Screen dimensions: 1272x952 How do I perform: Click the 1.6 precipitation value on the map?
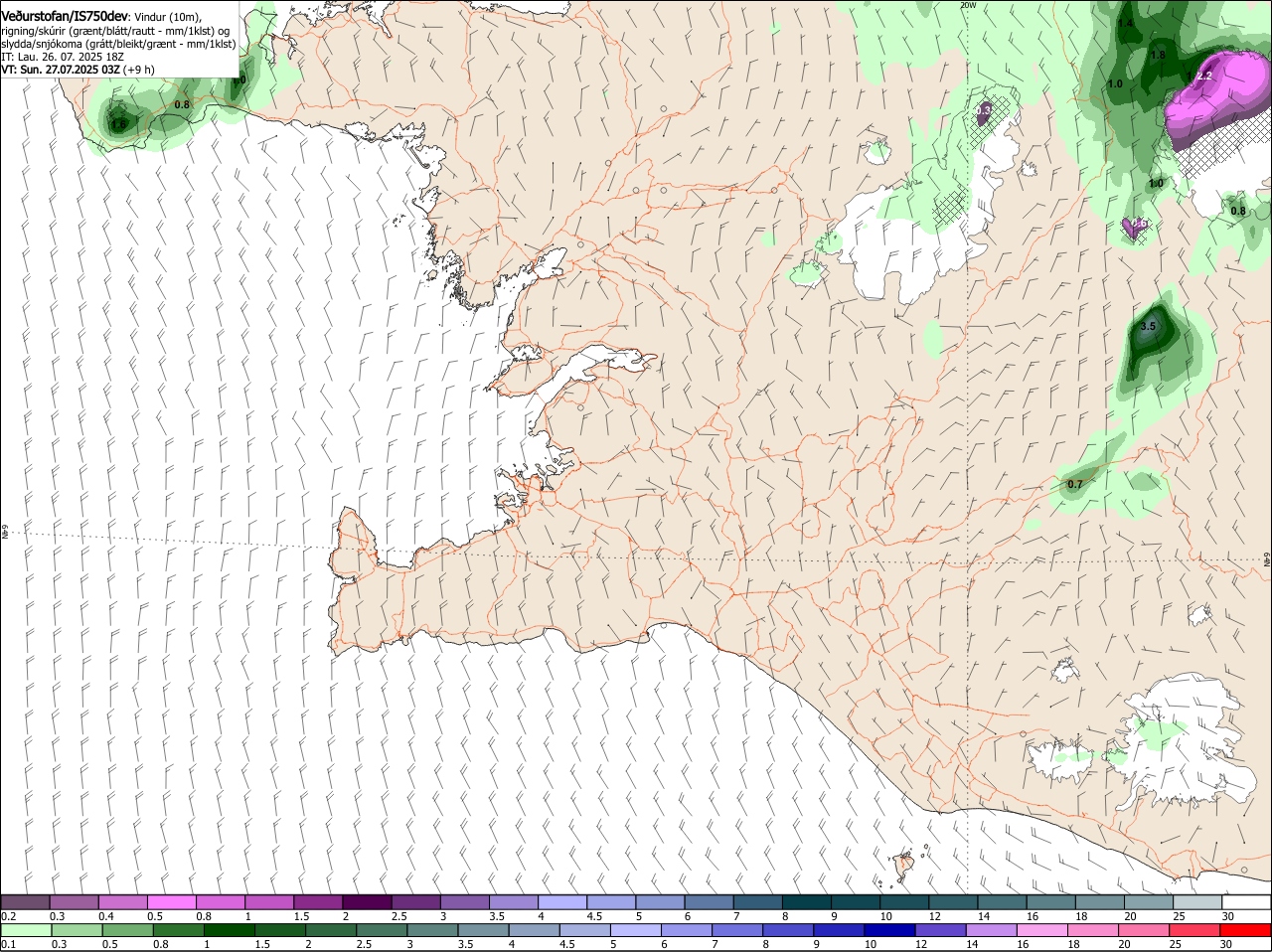pos(118,124)
